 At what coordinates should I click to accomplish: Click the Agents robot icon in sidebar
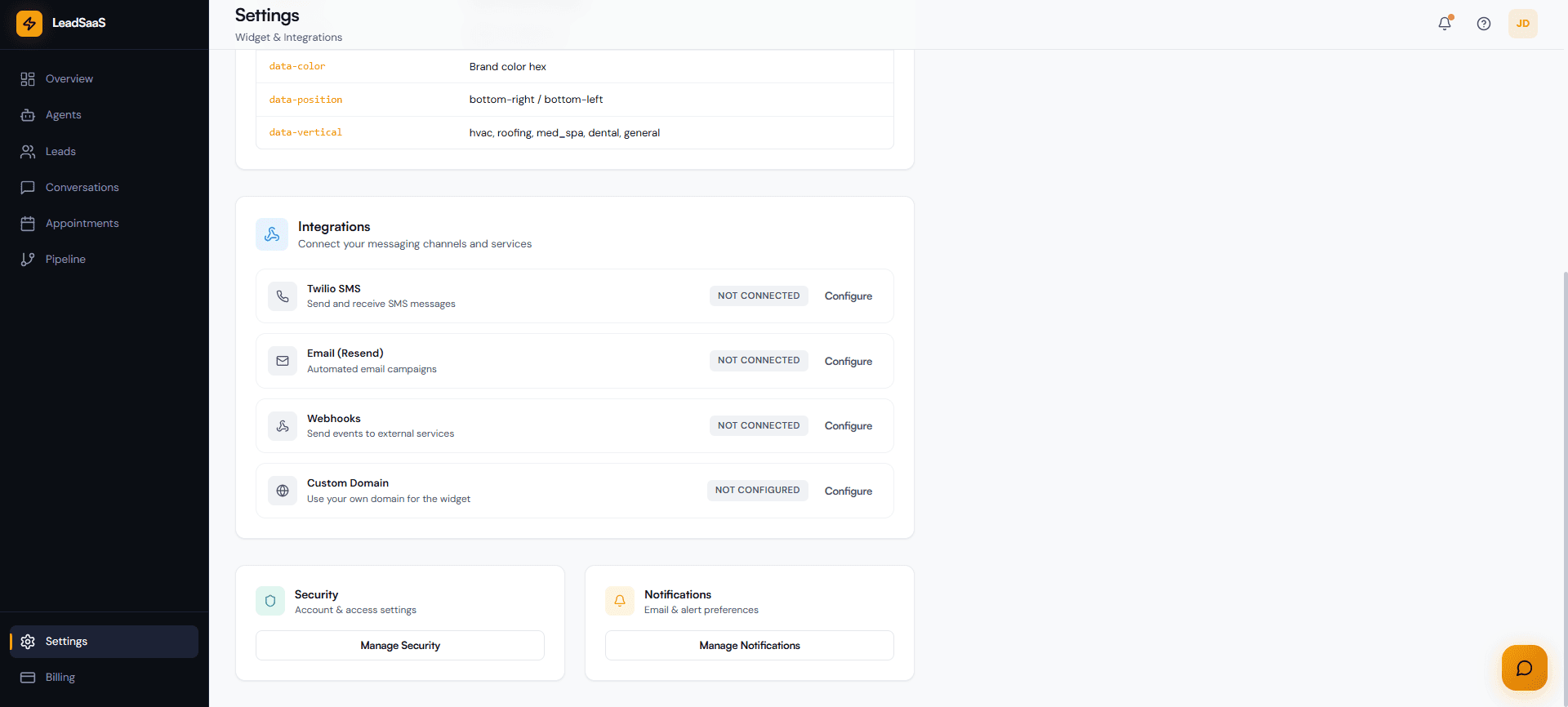coord(28,115)
